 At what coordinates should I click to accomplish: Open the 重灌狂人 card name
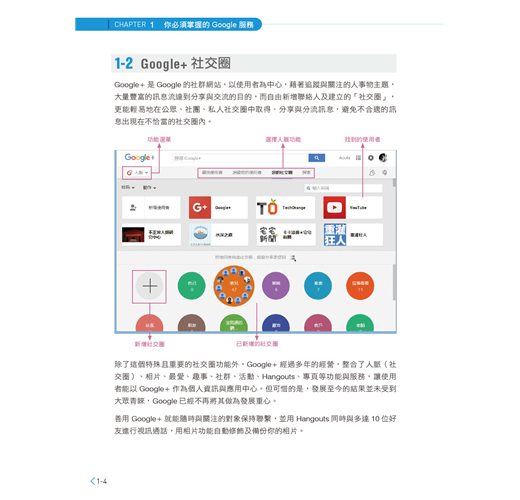tap(358, 235)
